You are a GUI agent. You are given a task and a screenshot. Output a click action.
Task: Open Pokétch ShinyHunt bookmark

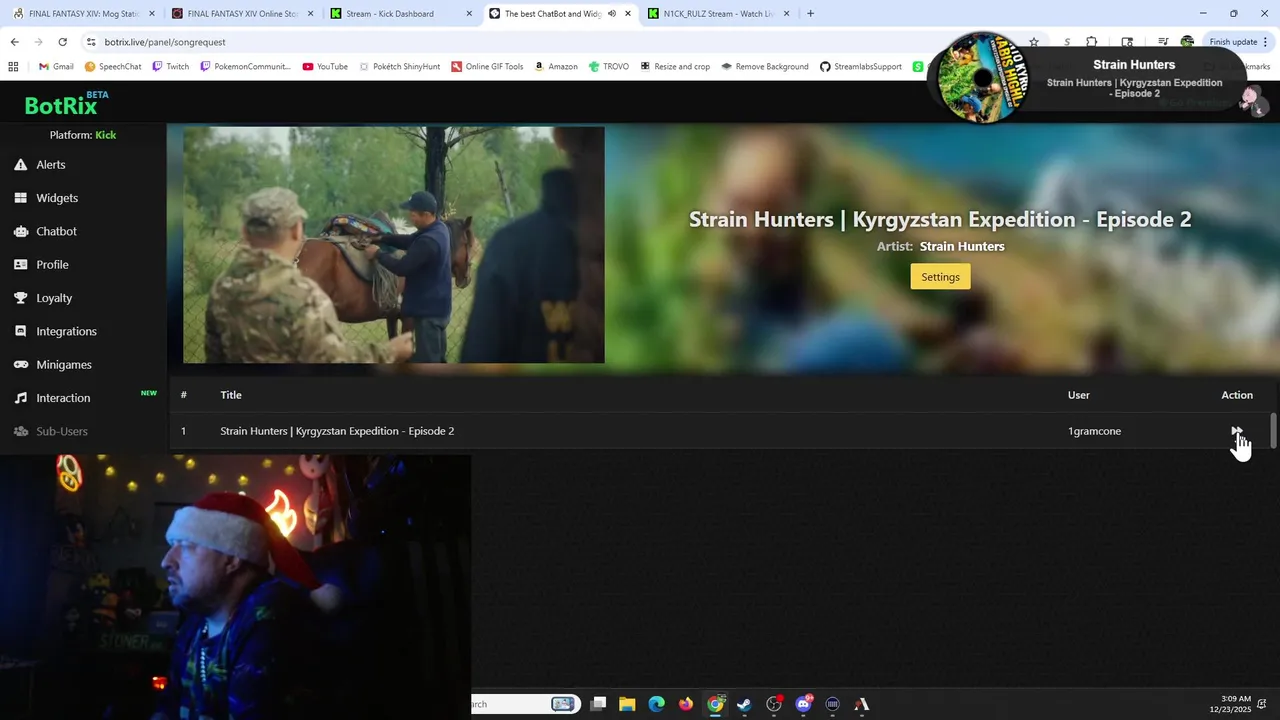[x=399, y=67]
